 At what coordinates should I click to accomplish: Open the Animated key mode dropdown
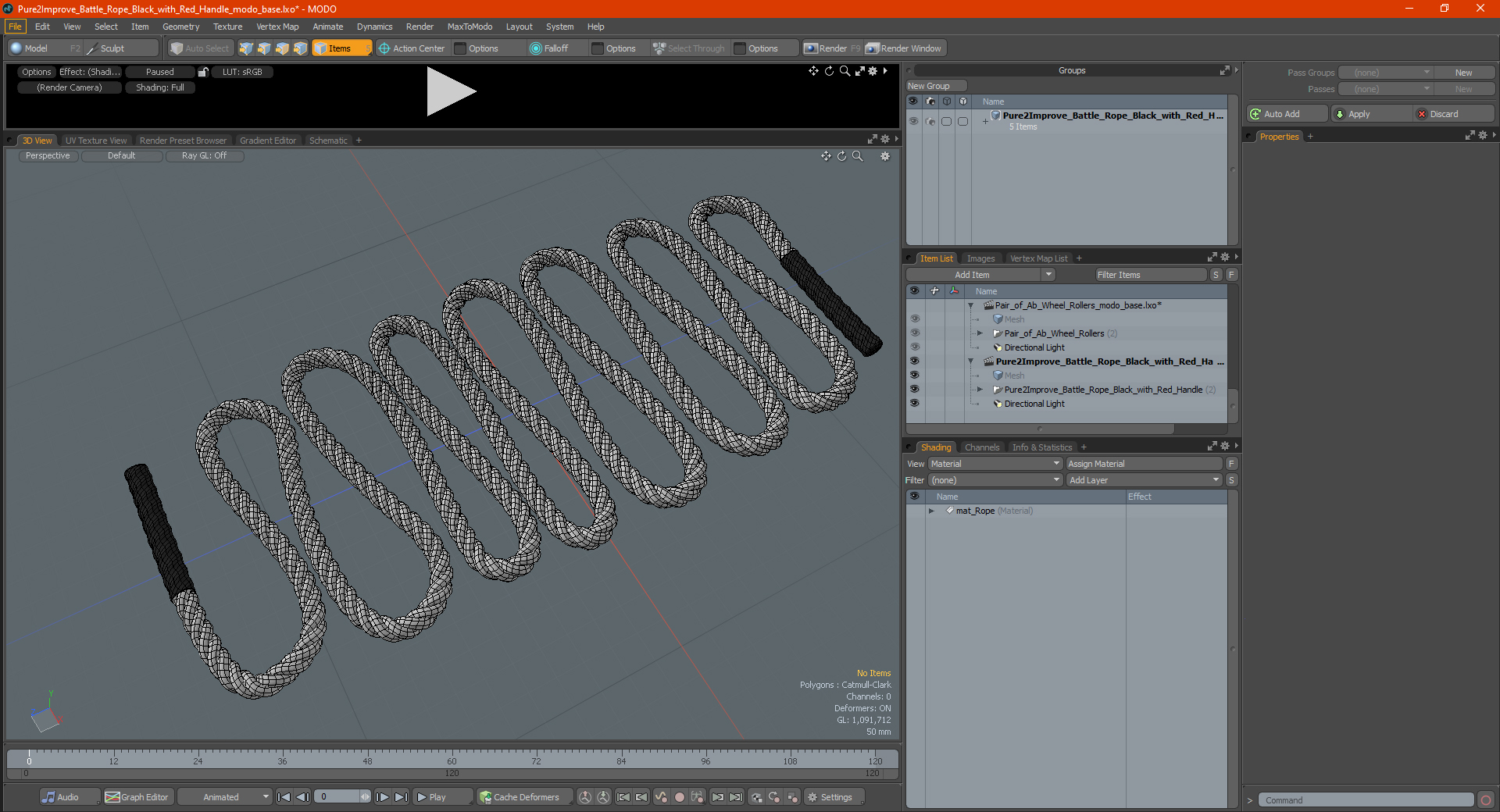(224, 797)
